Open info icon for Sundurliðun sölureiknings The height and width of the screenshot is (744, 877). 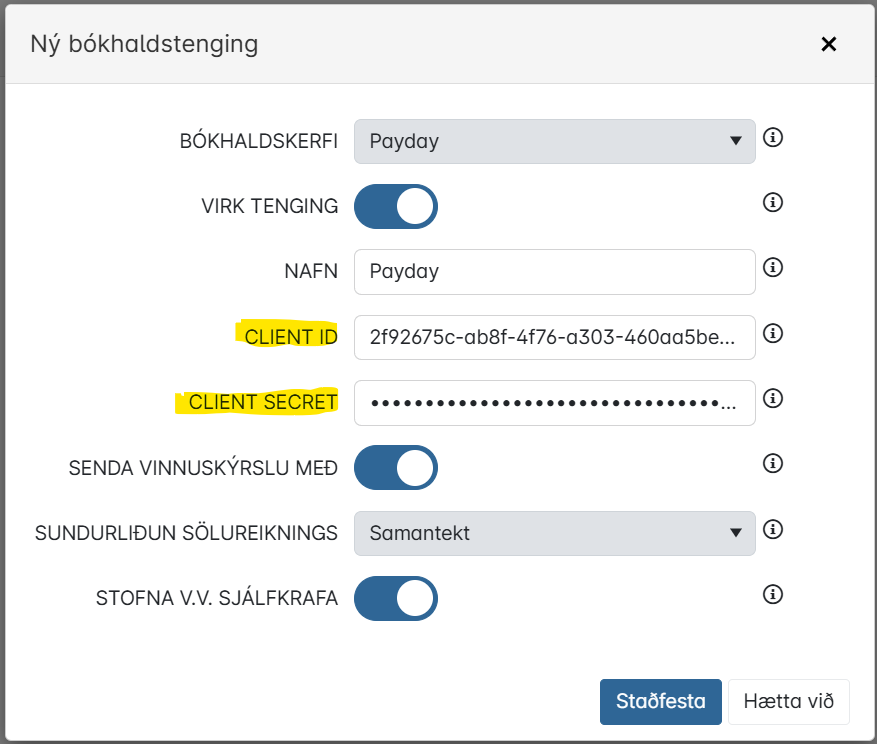[x=772, y=529]
